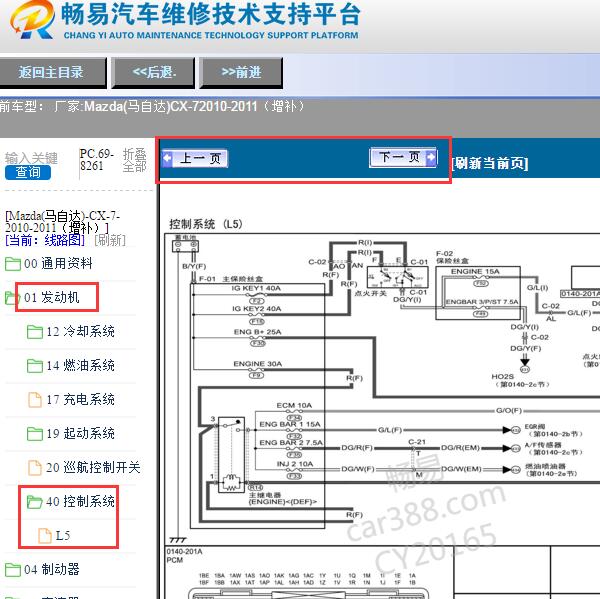Viewport: 600px width, 599px height.
Task: Click left arrow icon on 上一页 button
Action: [167, 158]
